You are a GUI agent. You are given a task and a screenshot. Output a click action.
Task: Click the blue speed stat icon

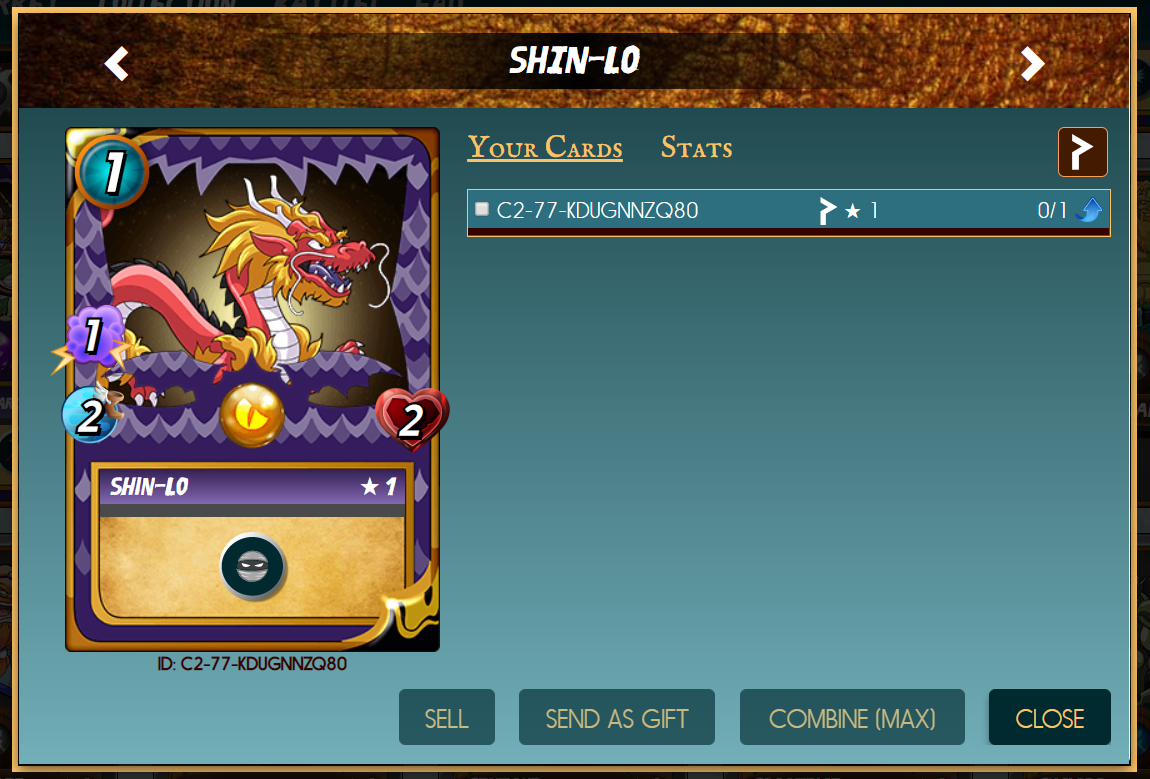[89, 415]
